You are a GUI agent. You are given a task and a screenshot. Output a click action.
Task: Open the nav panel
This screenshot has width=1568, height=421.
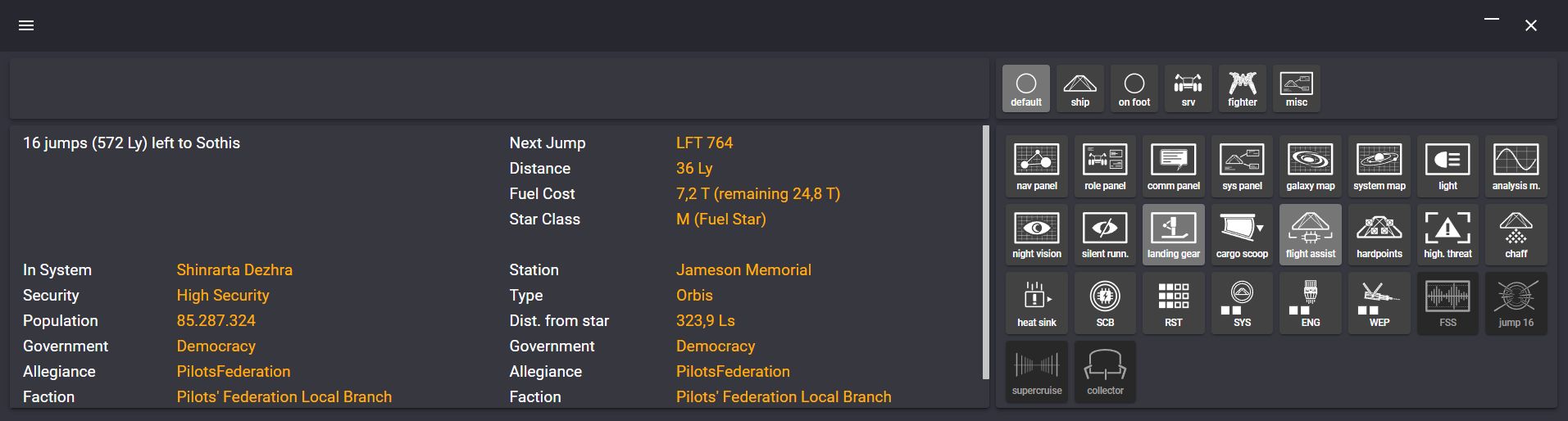pyautogui.click(x=1036, y=165)
